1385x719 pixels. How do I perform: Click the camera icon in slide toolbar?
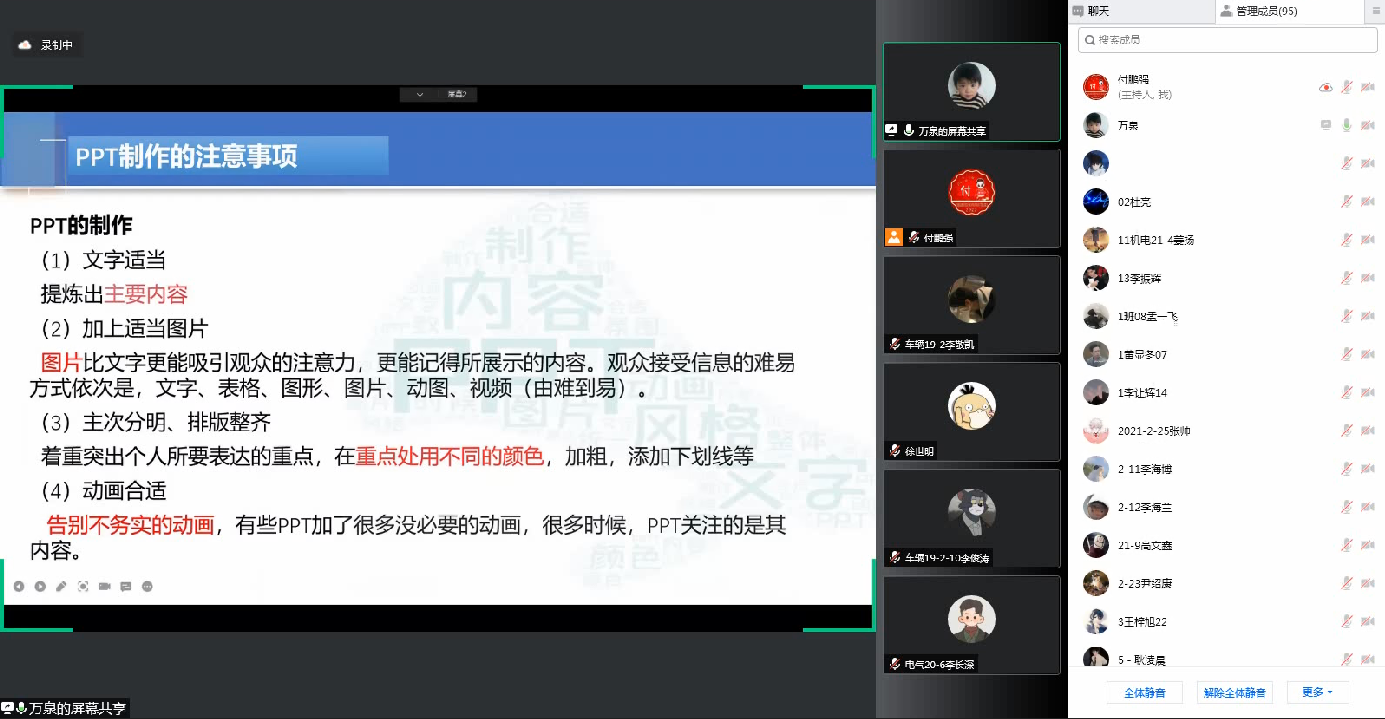[104, 586]
